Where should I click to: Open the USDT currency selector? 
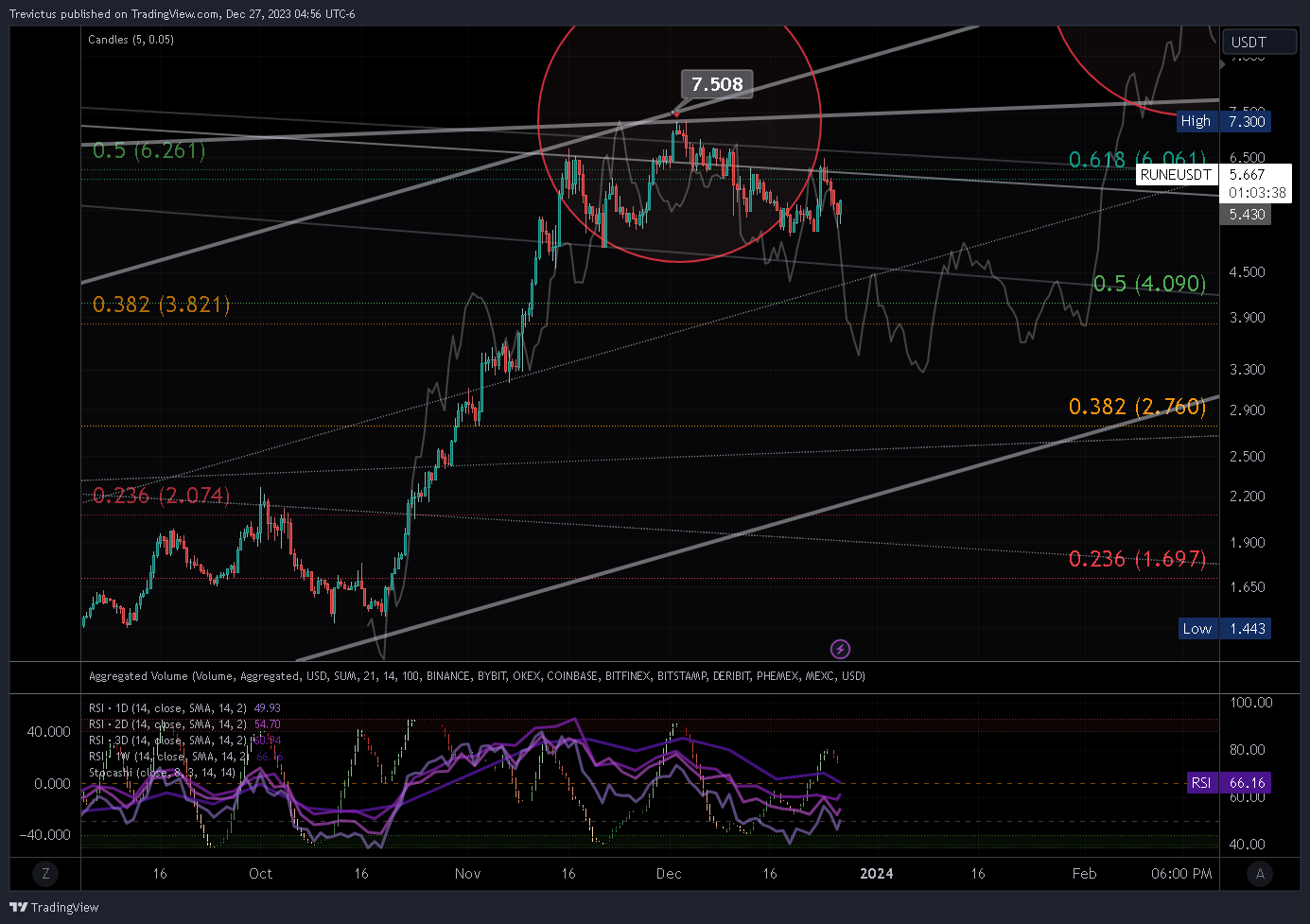tap(1259, 42)
